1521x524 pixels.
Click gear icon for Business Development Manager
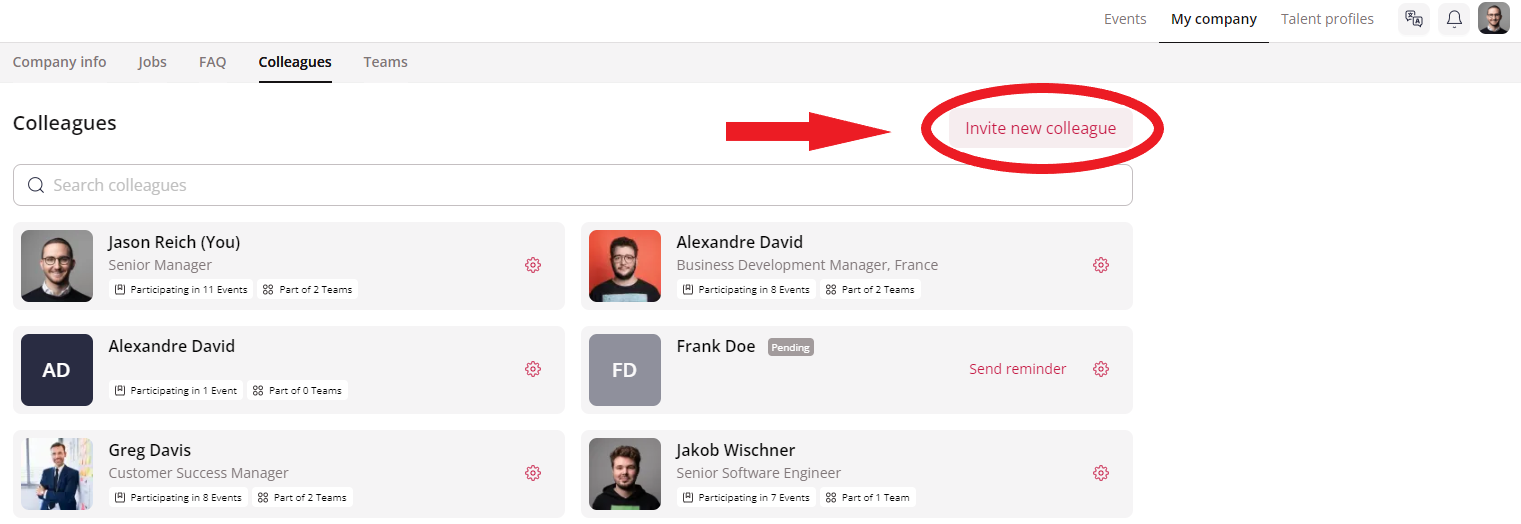tap(1101, 265)
